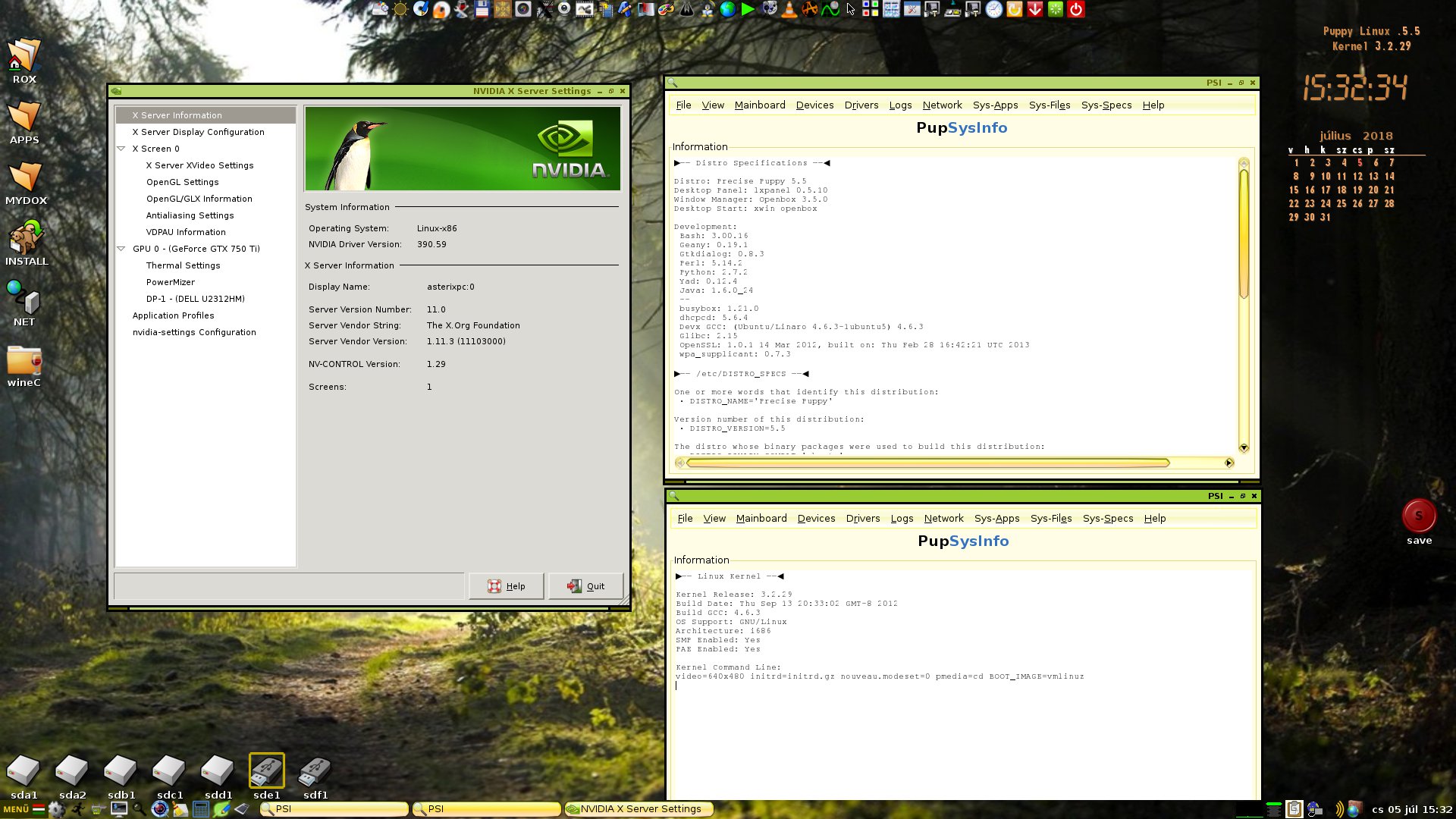Select VDPAU Information
This screenshot has width=1456, height=819.
(x=186, y=232)
